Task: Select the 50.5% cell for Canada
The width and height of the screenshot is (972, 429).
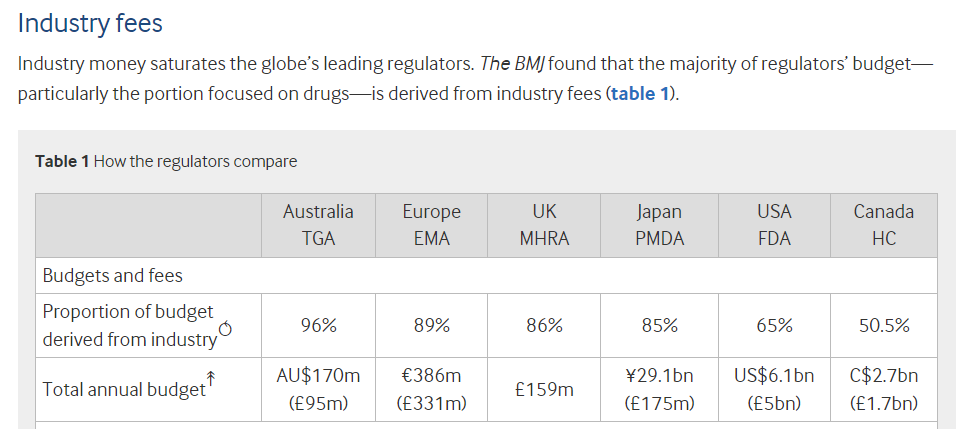Action: 883,325
